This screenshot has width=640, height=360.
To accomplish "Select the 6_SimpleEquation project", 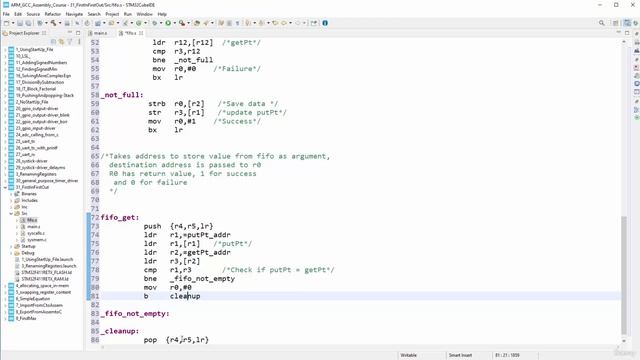I will (x=32, y=299).
